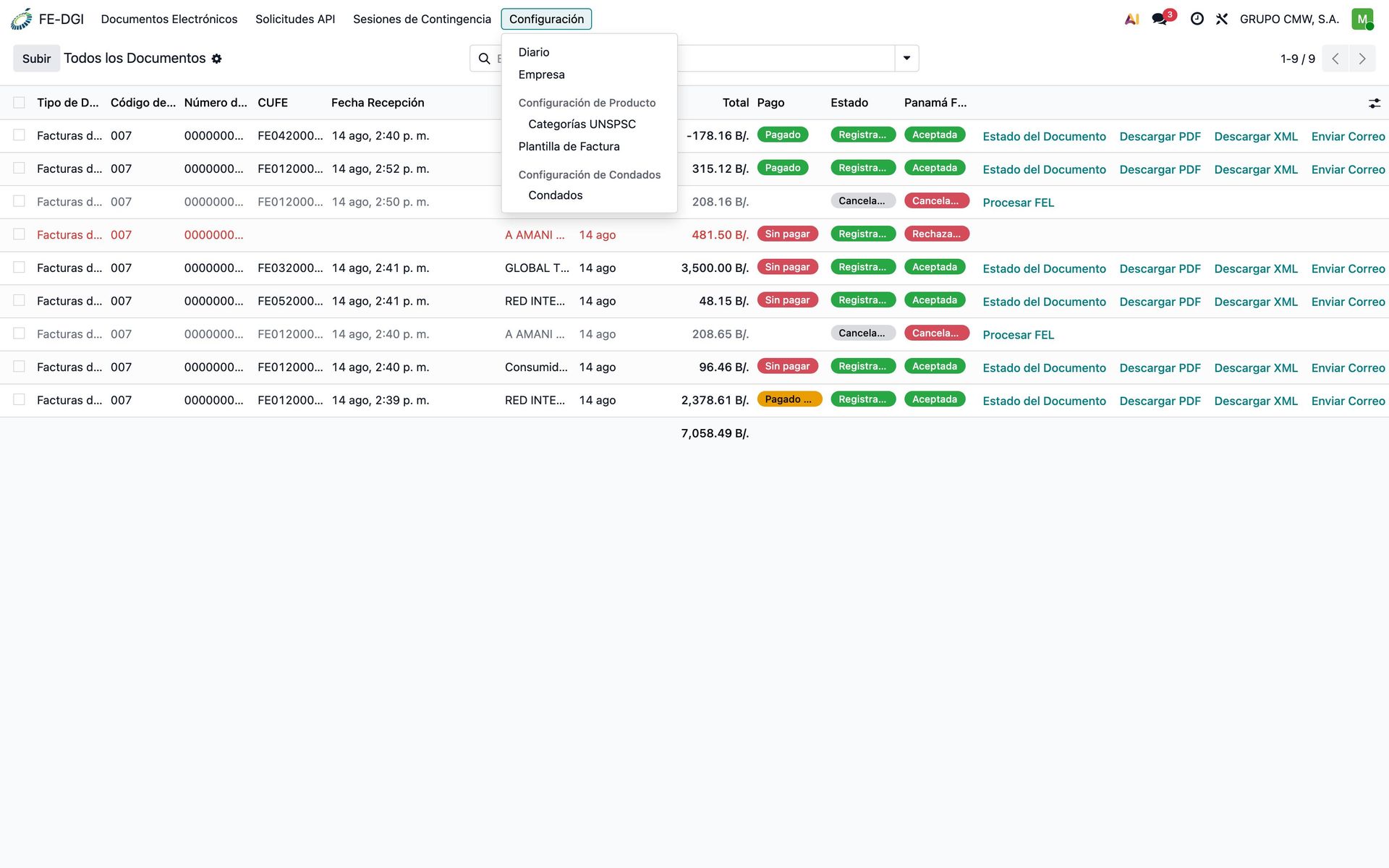Click the 1-9 / 9 pager counter
The image size is (1389, 868).
pyautogui.click(x=1298, y=59)
